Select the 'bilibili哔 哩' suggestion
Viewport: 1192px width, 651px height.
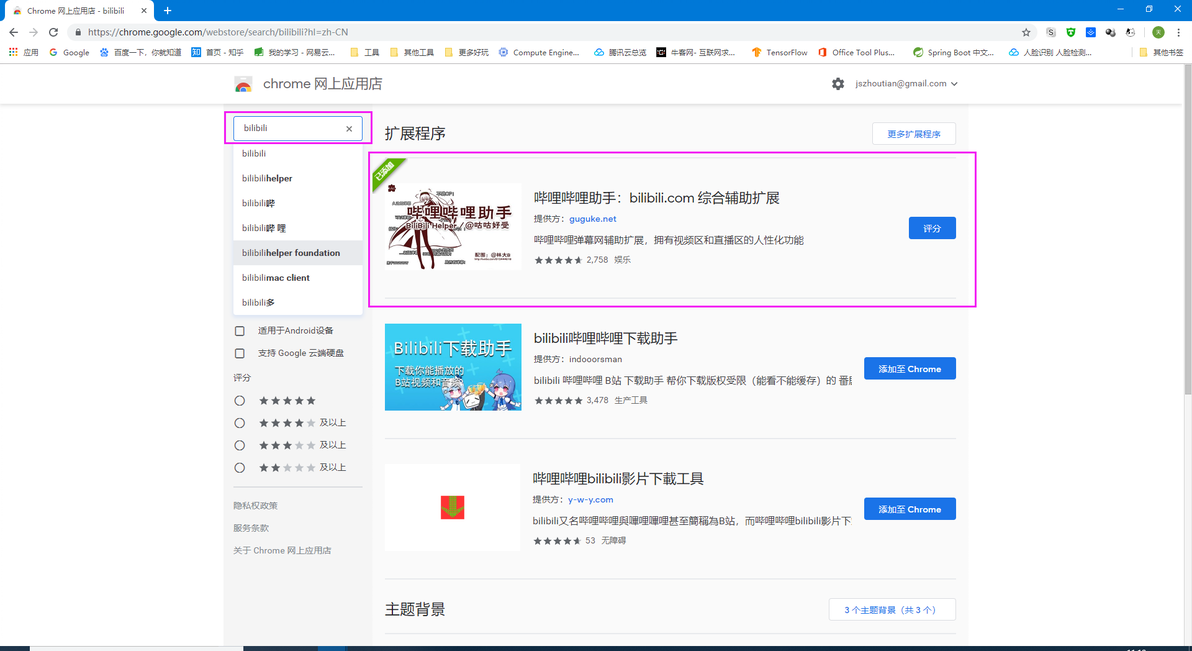coord(298,227)
